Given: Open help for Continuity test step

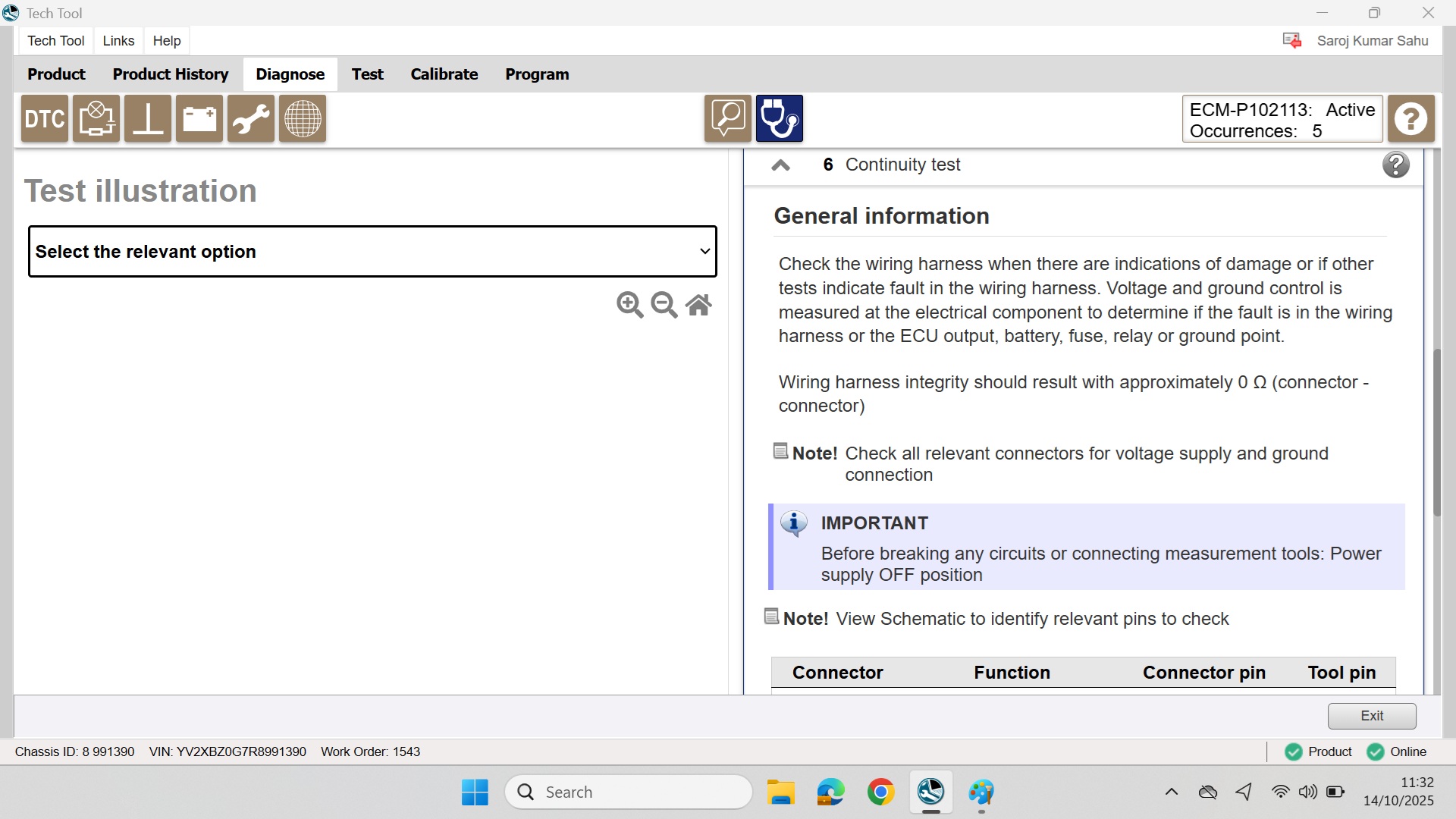Looking at the screenshot, I should [x=1395, y=165].
